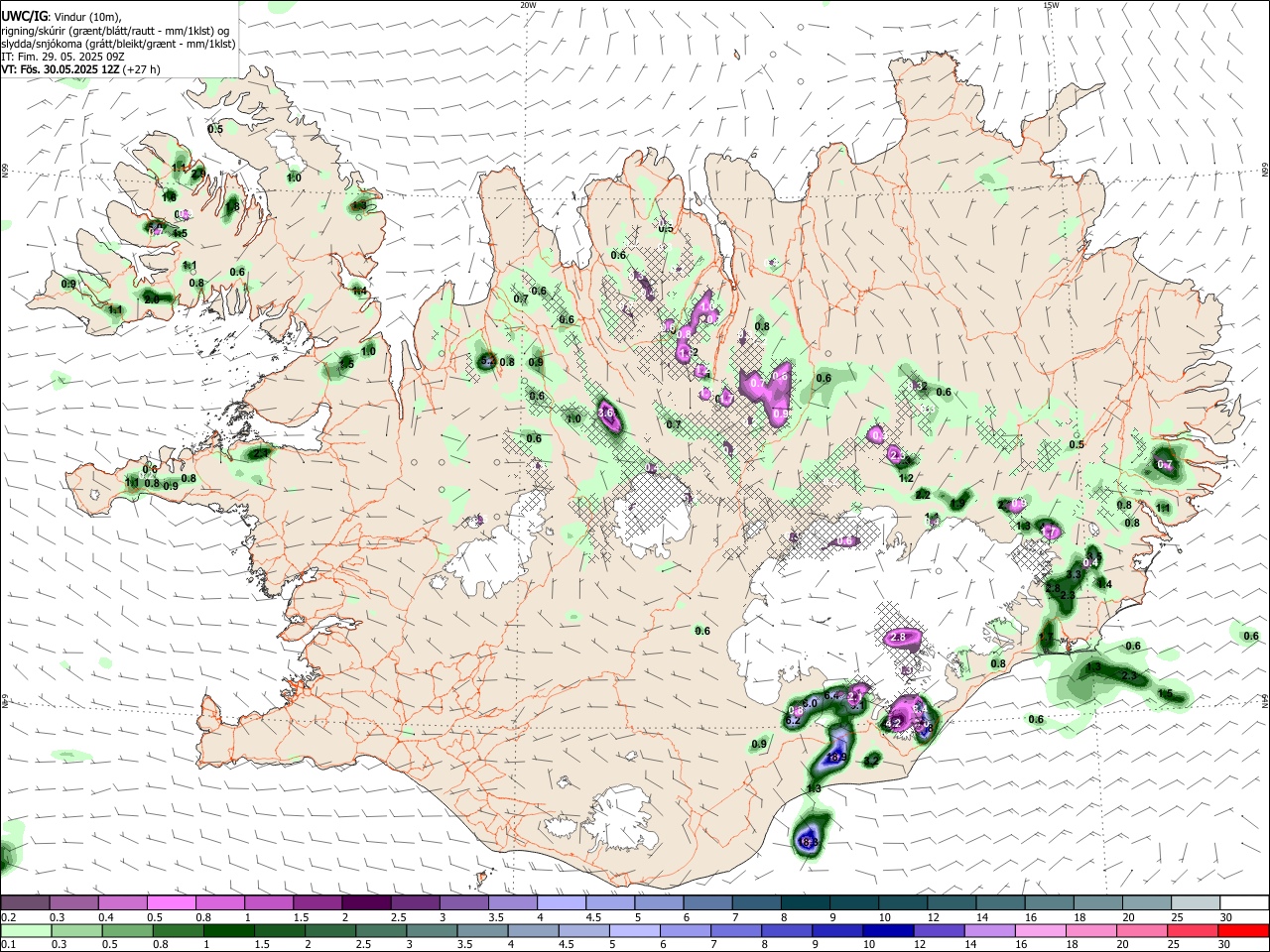1270x952 pixels.
Task: Select the 1.5–2 magenta snow legend swatch
Action: click(x=317, y=903)
